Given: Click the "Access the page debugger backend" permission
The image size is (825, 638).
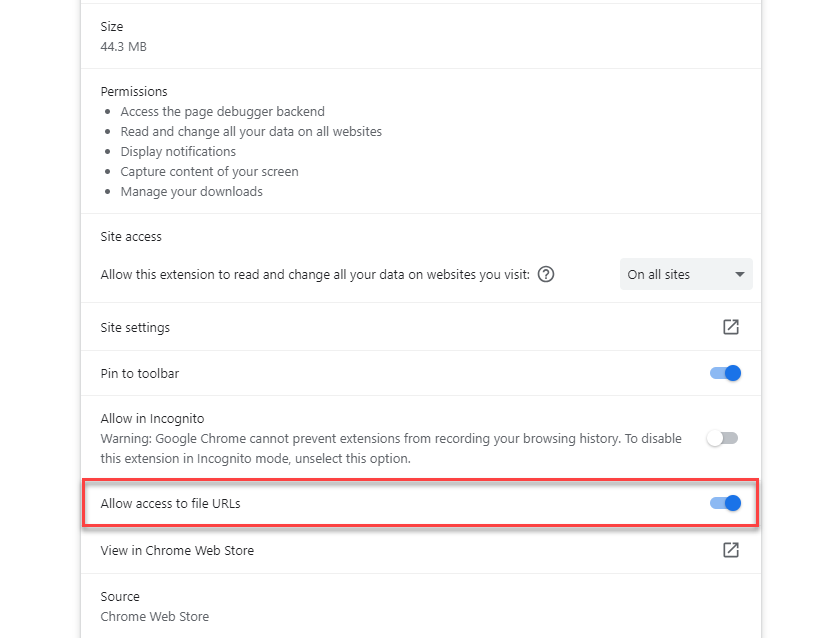Looking at the screenshot, I should [222, 111].
